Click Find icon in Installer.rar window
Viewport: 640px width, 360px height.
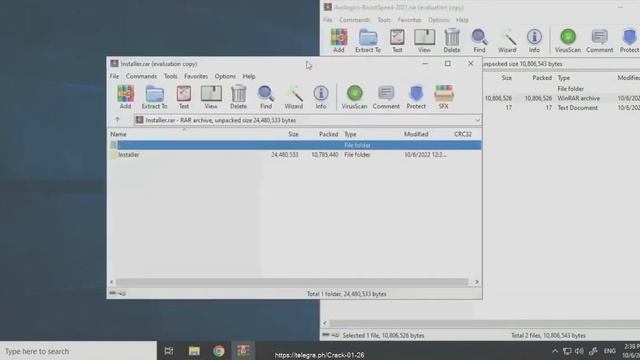pyautogui.click(x=266, y=97)
